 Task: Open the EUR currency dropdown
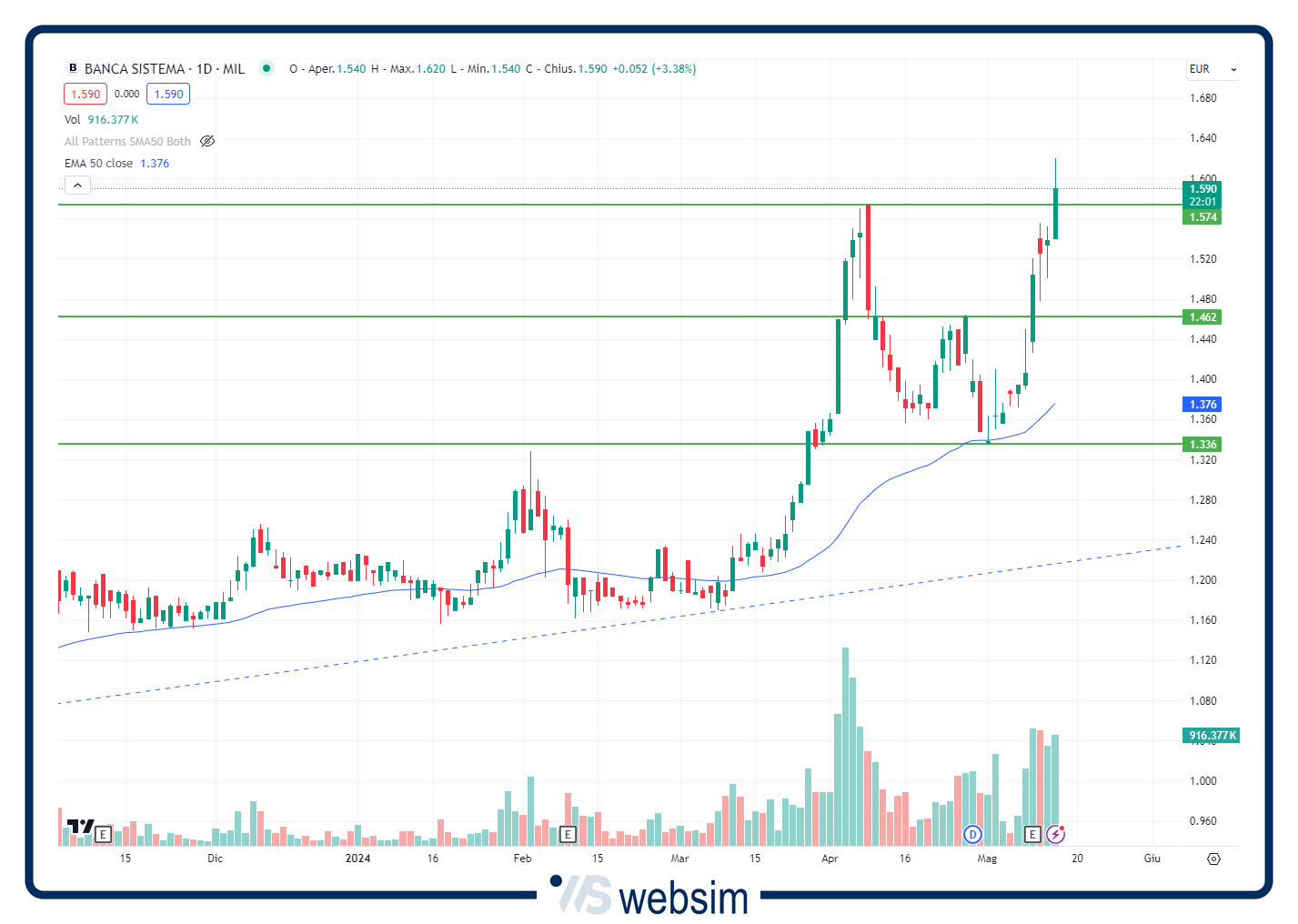click(1213, 69)
